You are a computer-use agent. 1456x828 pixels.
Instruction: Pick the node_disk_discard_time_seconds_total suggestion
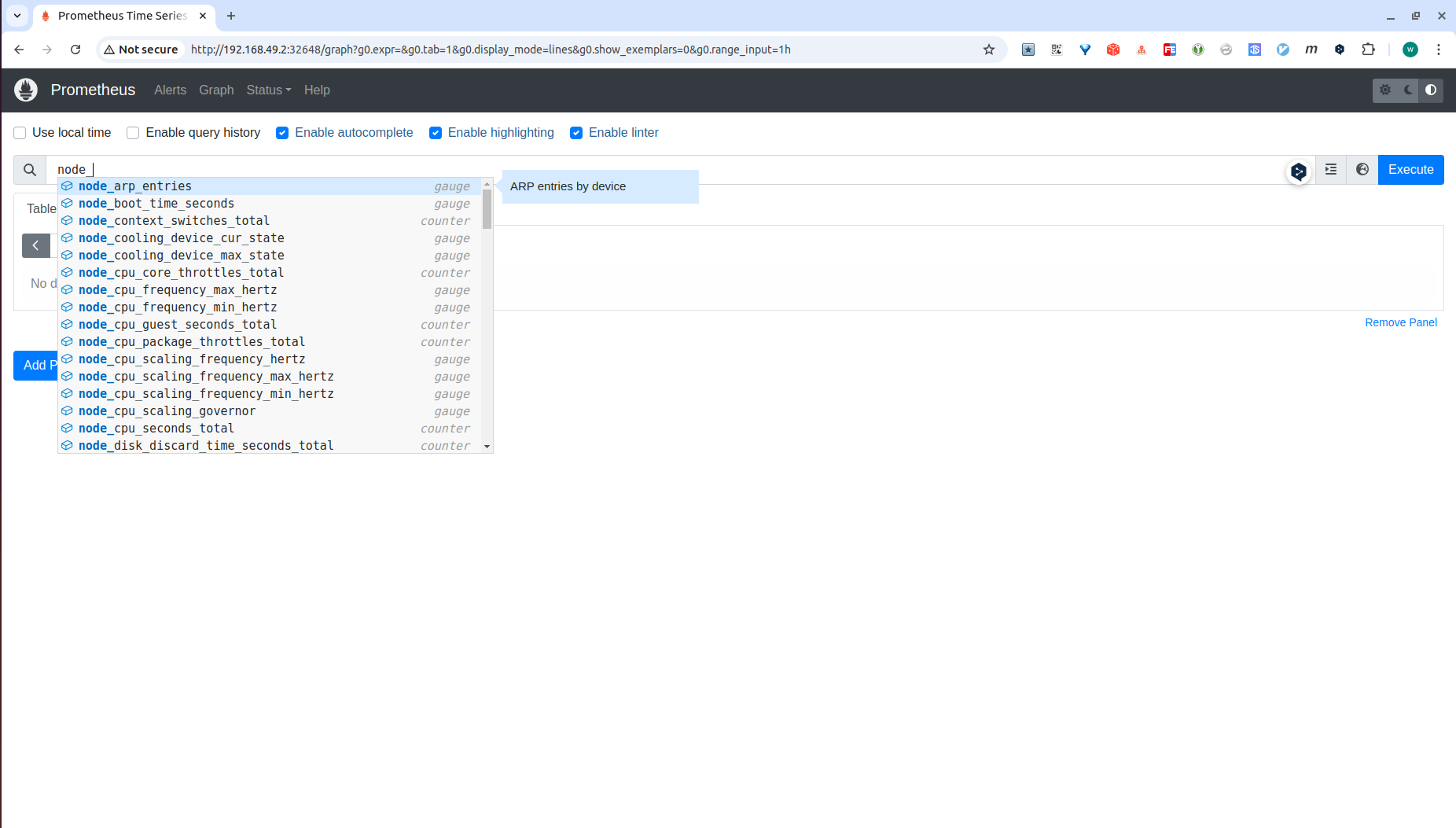coord(270,445)
